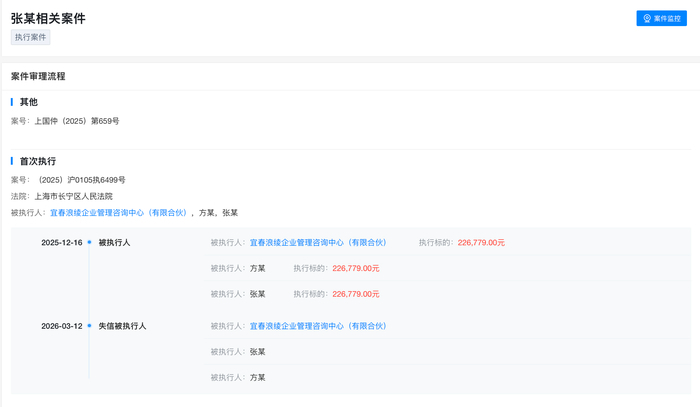Image resolution: width=700 pixels, height=407 pixels.
Task: Click the 失信被执行人 timeline label
Action: coord(122,326)
